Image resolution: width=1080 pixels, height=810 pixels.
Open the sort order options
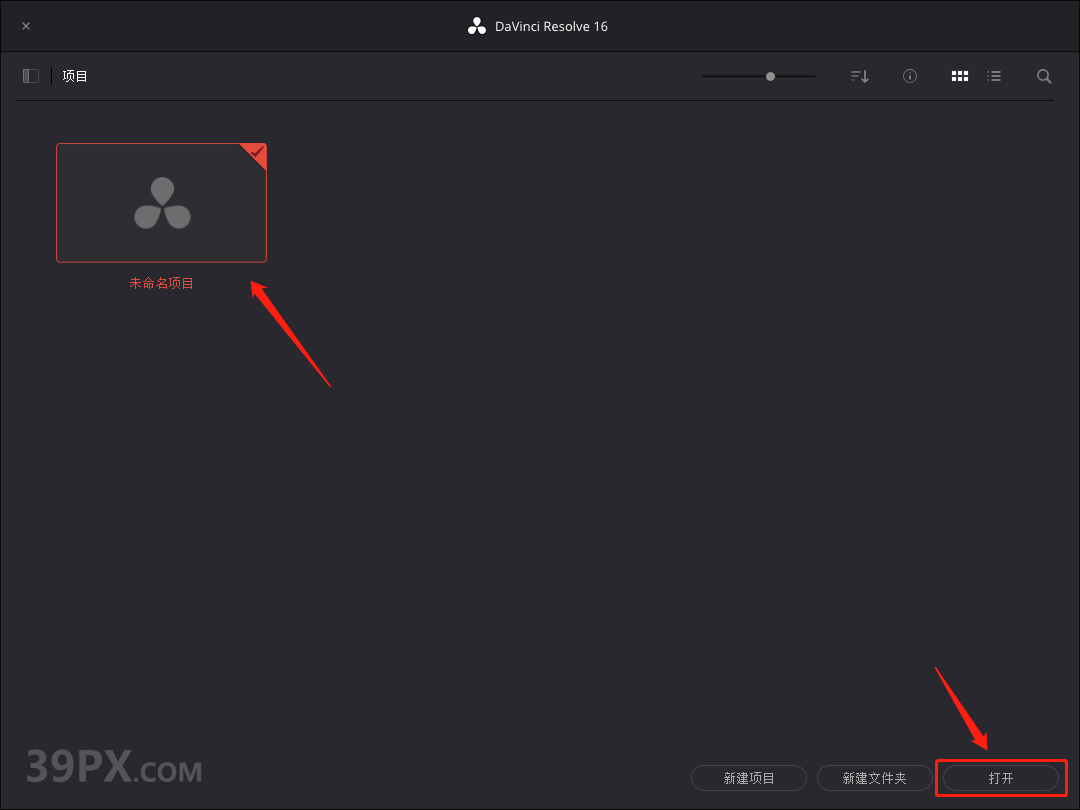[x=860, y=76]
